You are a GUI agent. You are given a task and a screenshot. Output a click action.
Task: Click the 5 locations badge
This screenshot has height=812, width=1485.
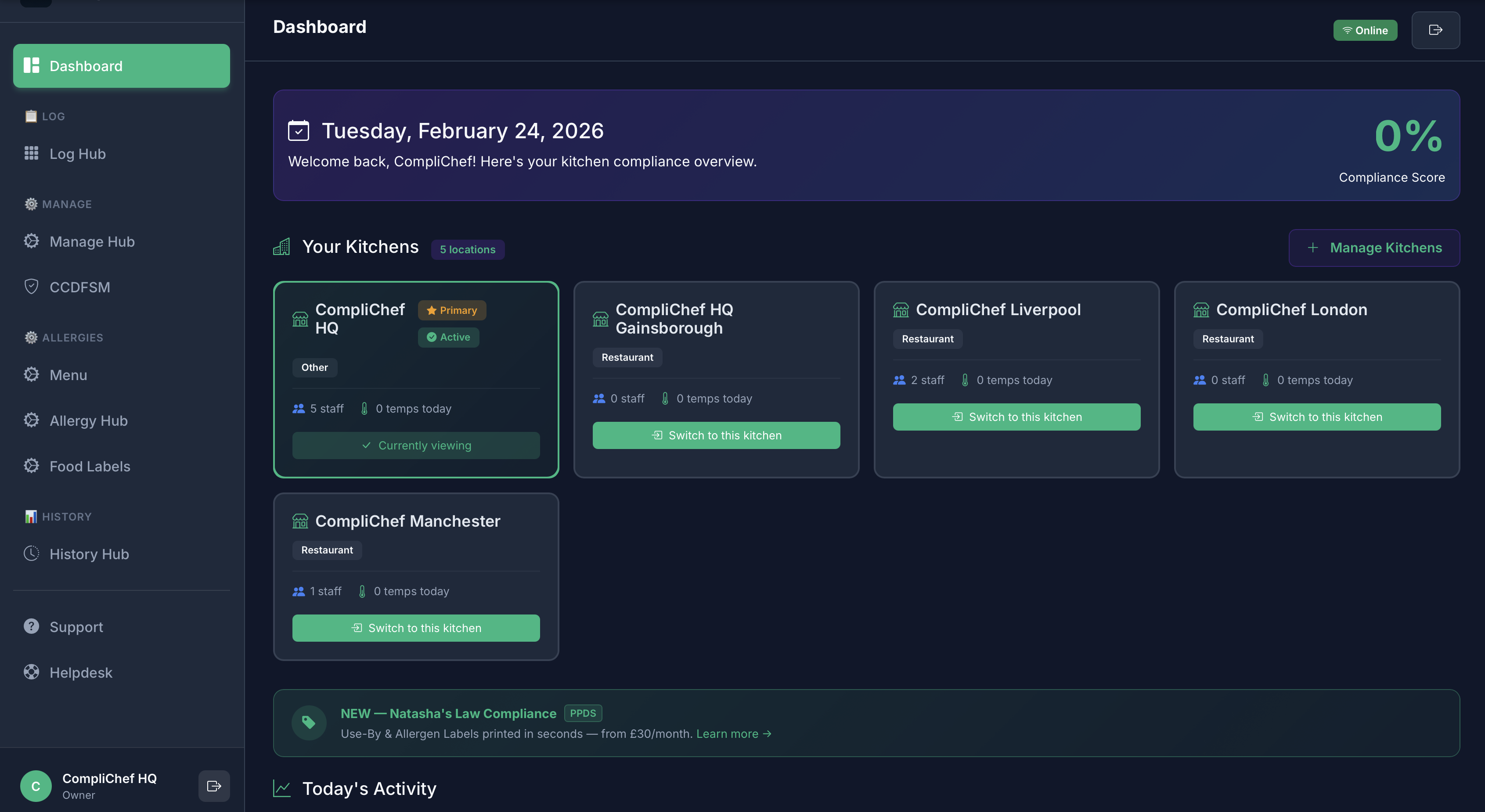tap(467, 250)
